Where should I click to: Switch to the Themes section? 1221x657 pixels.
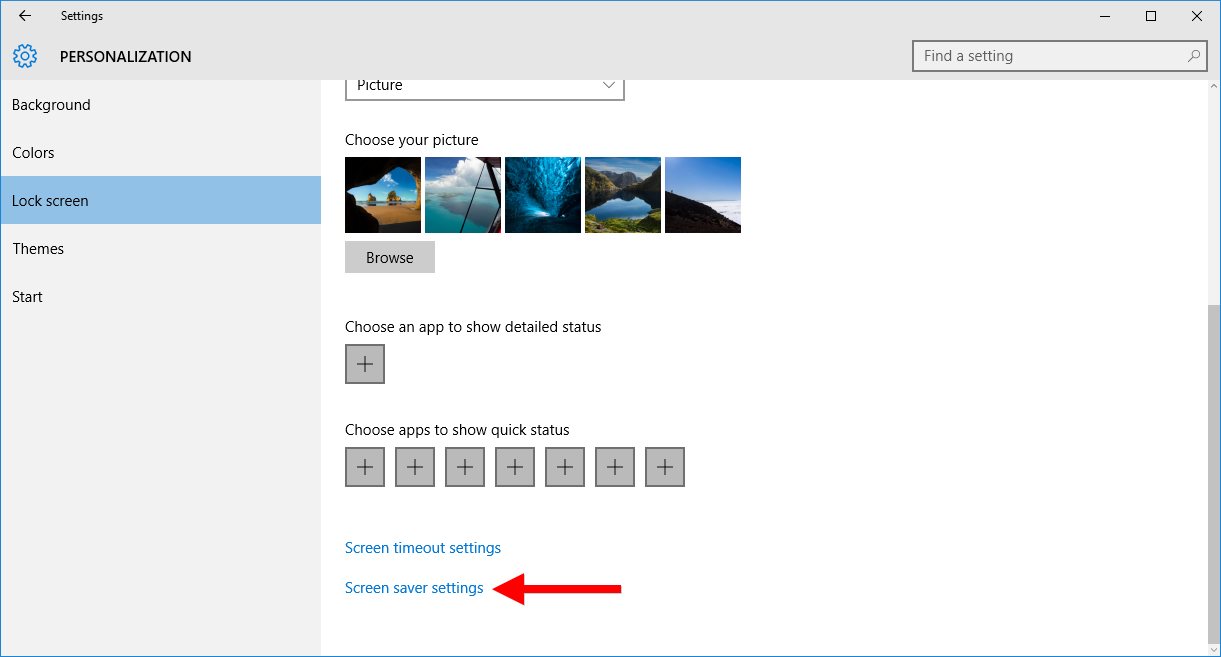coord(38,248)
